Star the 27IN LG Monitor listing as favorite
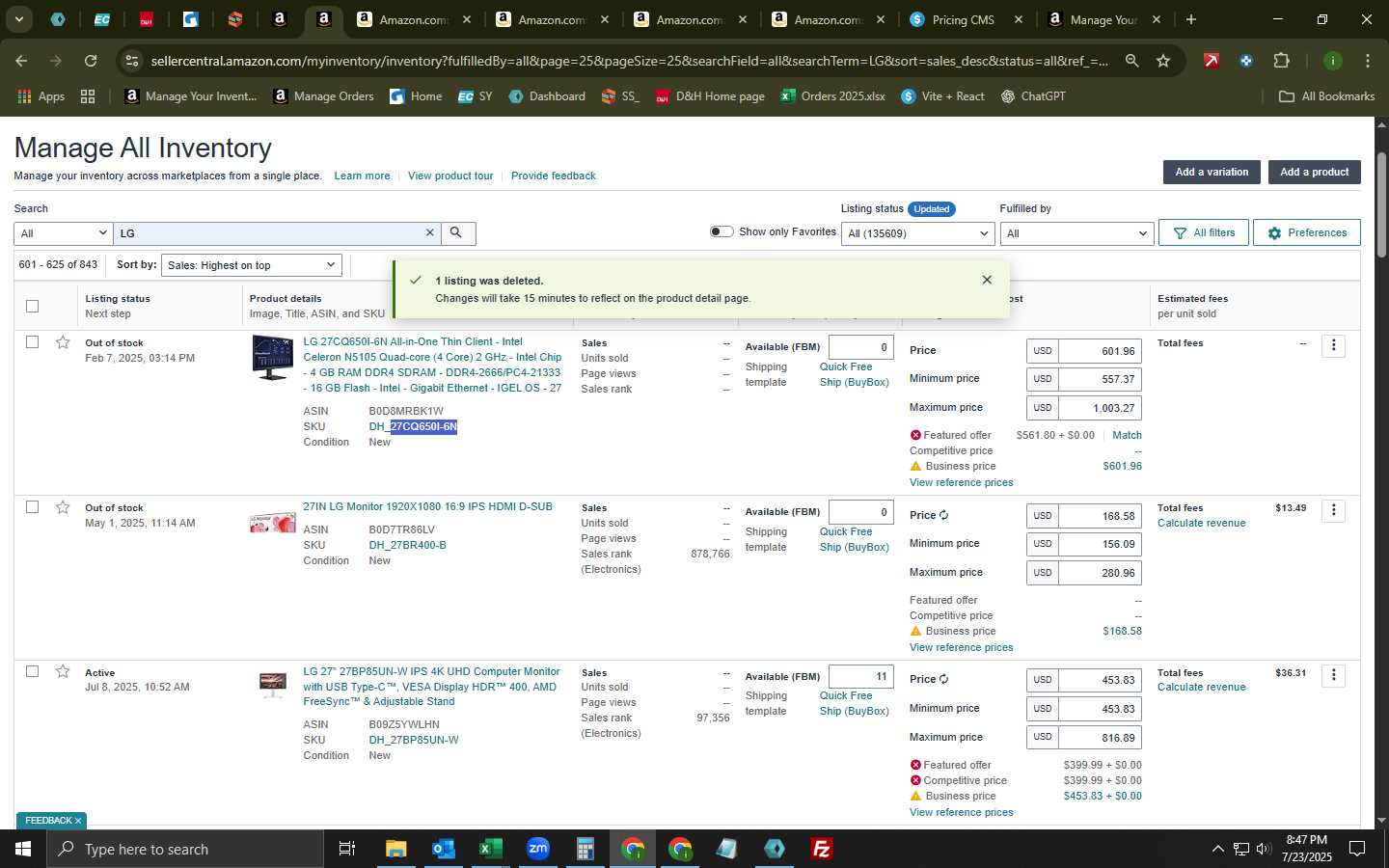The width and height of the screenshot is (1389, 868). click(63, 507)
